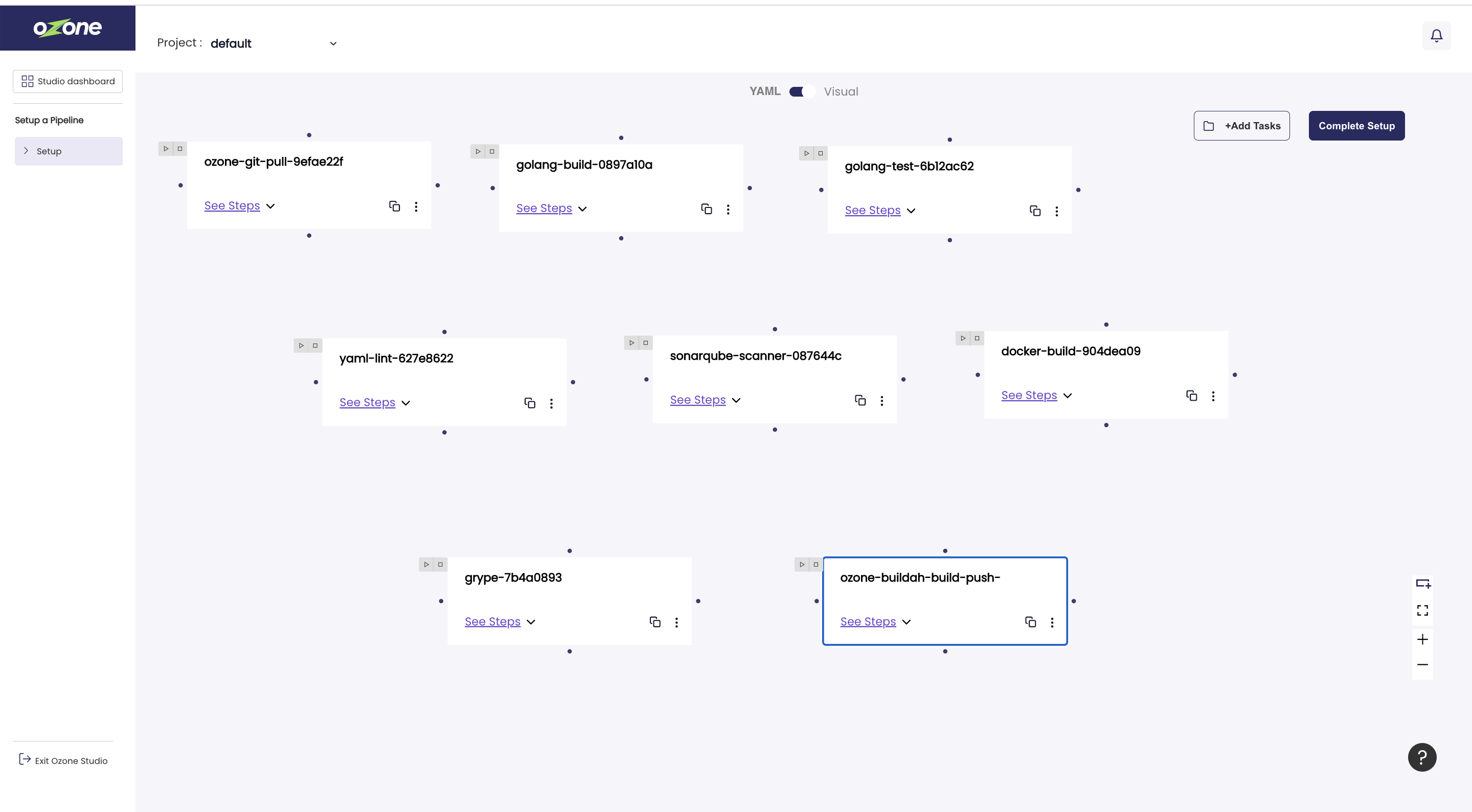
Task: Open the notifications bell
Action: click(x=1436, y=36)
